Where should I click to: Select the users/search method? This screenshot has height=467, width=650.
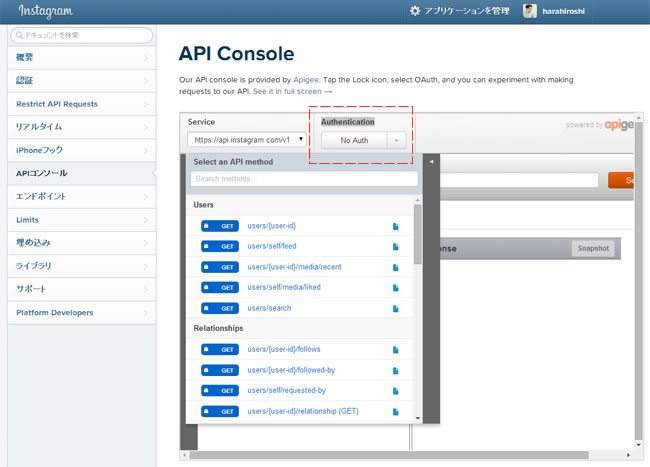tap(269, 308)
